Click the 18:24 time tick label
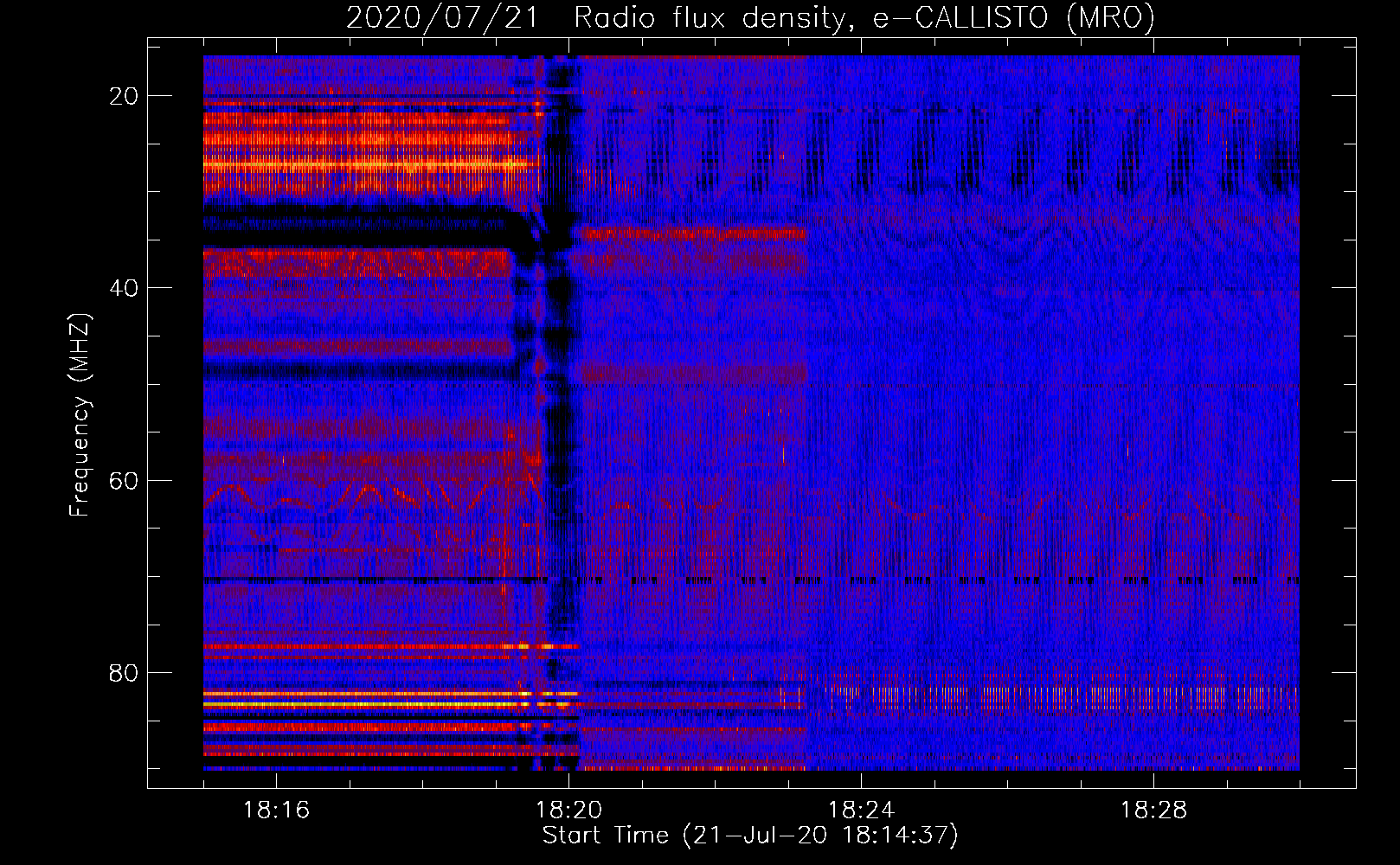The image size is (1400, 865). [x=861, y=811]
